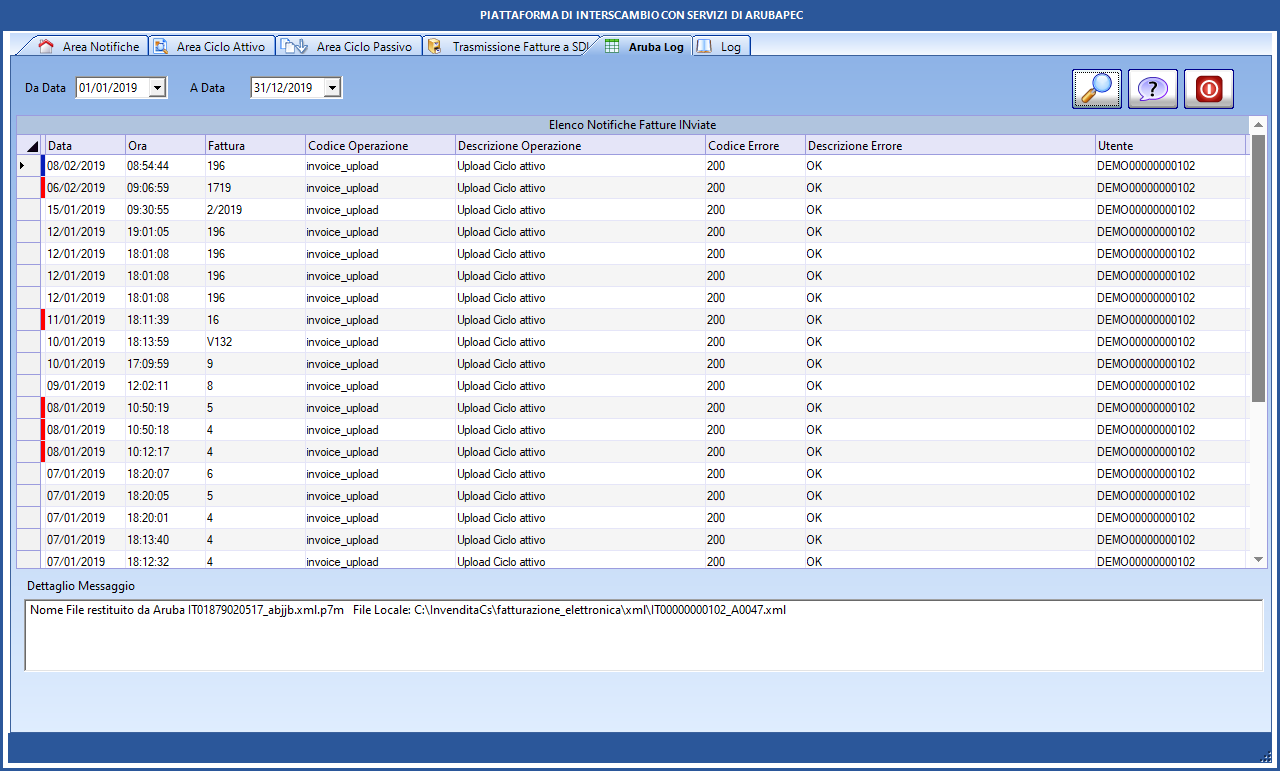The image size is (1280, 771).
Task: Click the time cell 18:11:39
Action: [165, 320]
